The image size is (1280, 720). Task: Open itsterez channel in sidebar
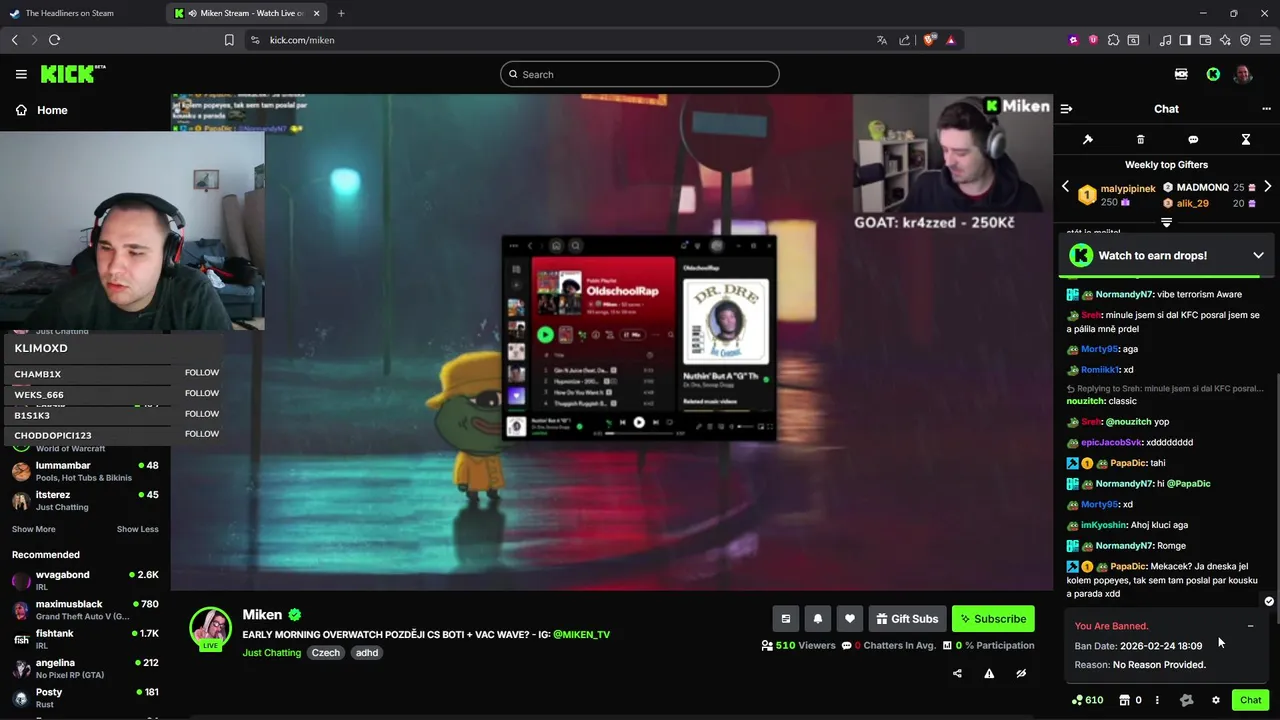(85, 500)
